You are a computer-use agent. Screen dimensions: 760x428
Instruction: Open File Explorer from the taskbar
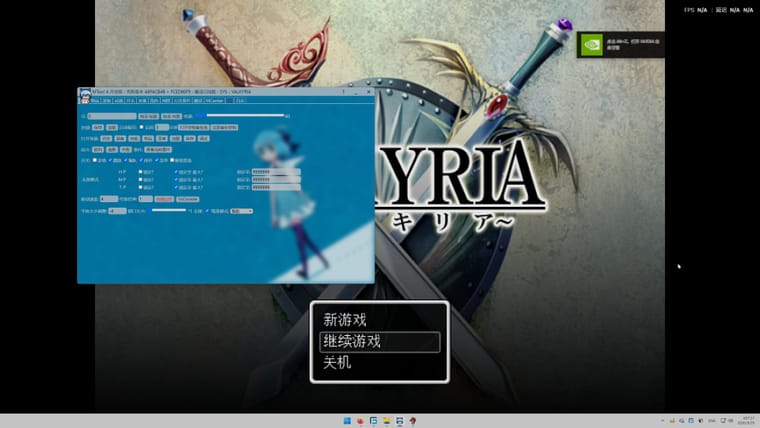[x=386, y=421]
